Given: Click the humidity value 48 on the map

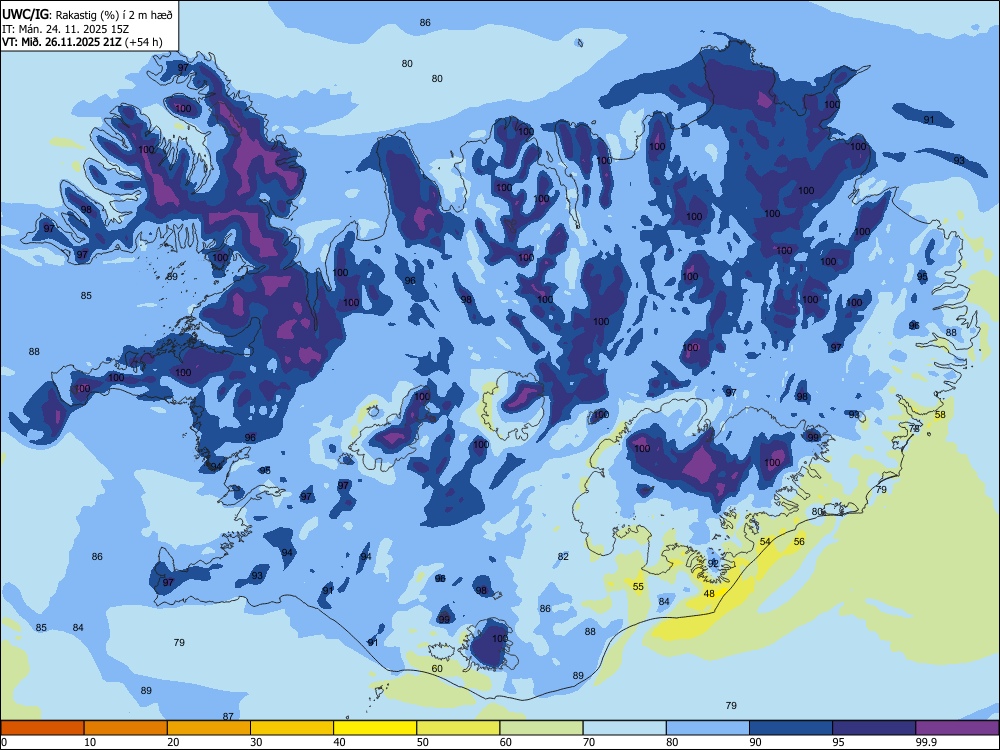Looking at the screenshot, I should click(x=709, y=594).
